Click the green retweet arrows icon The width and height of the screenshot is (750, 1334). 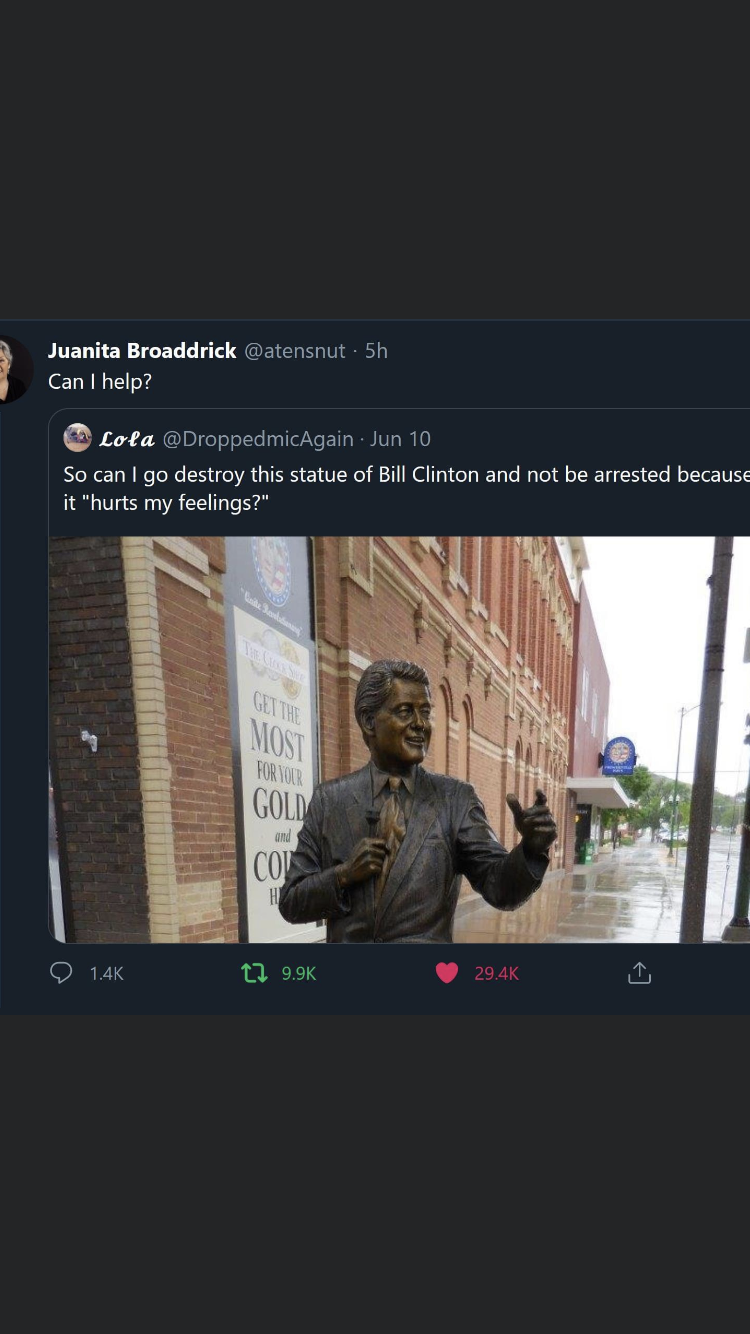pos(255,973)
